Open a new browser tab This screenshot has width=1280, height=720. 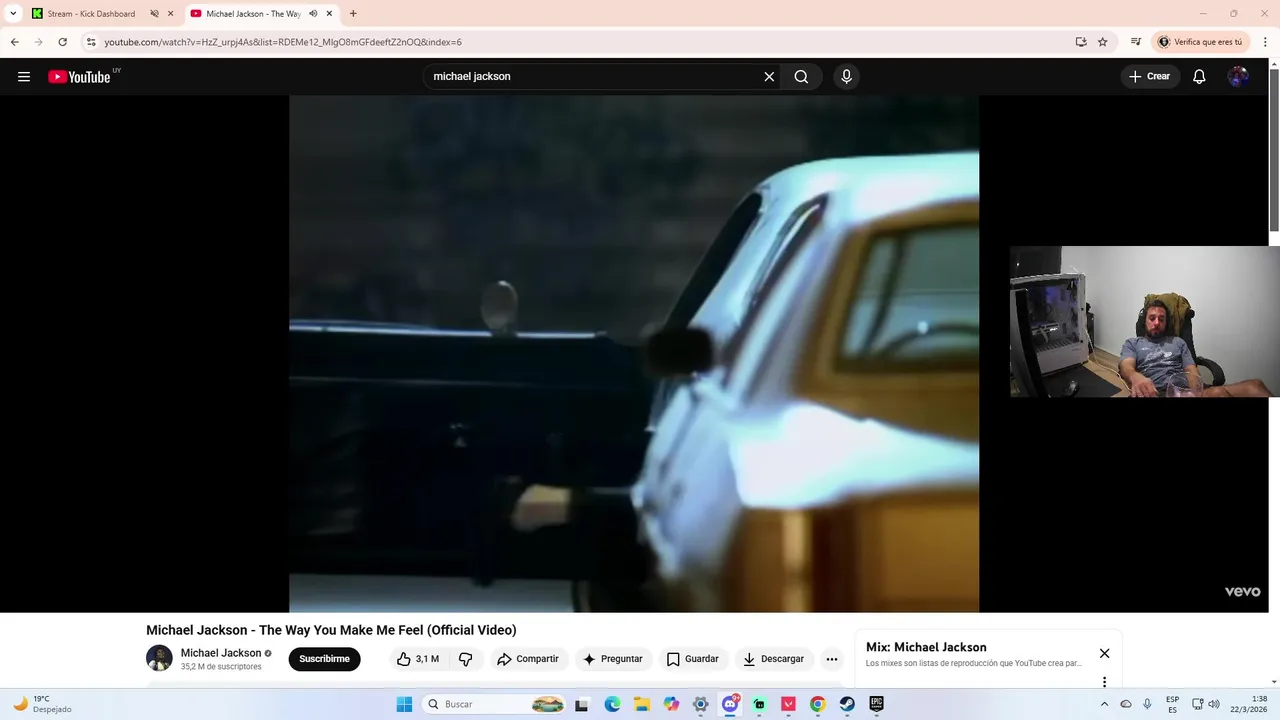tap(353, 14)
